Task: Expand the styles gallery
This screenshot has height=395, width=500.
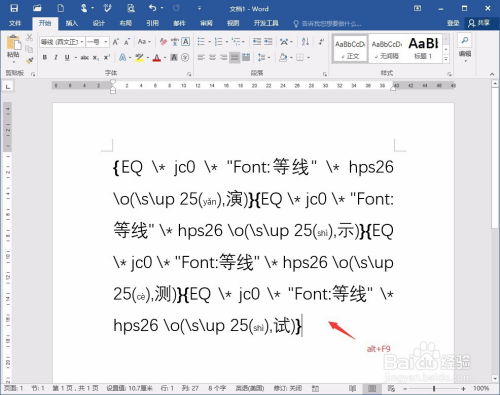Action: (446, 59)
